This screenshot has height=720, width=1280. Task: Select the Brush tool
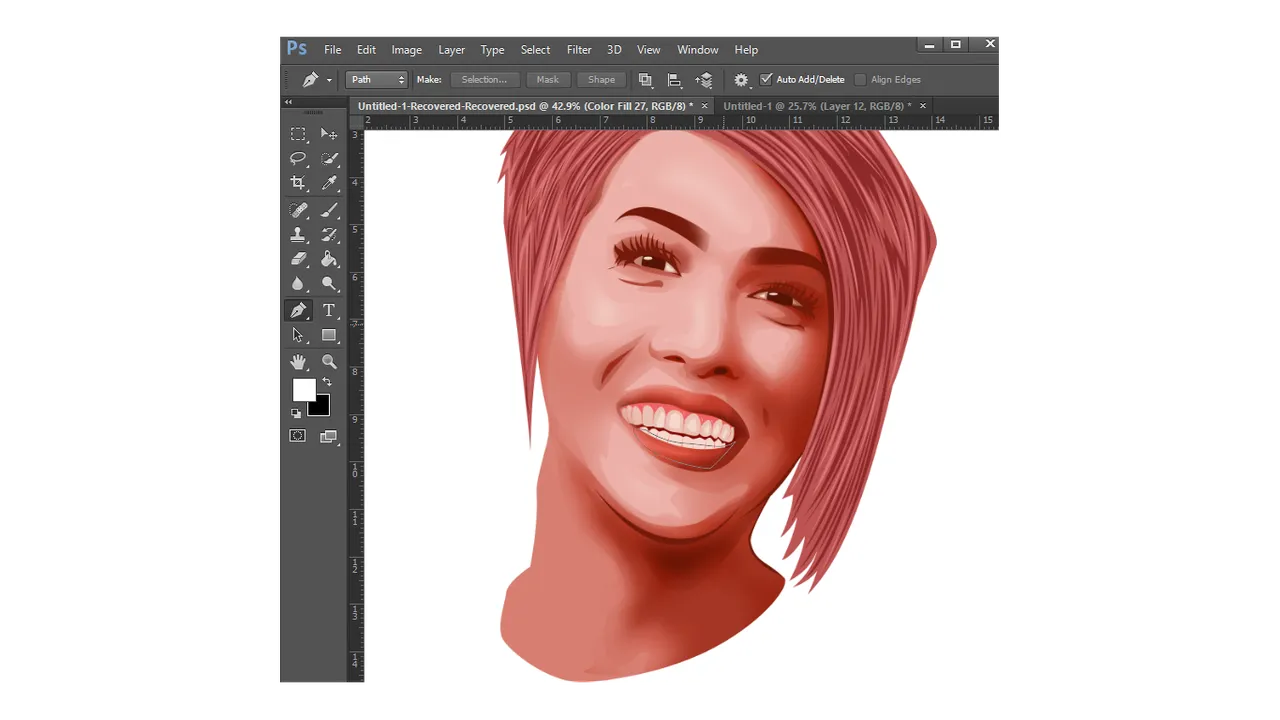coord(329,210)
